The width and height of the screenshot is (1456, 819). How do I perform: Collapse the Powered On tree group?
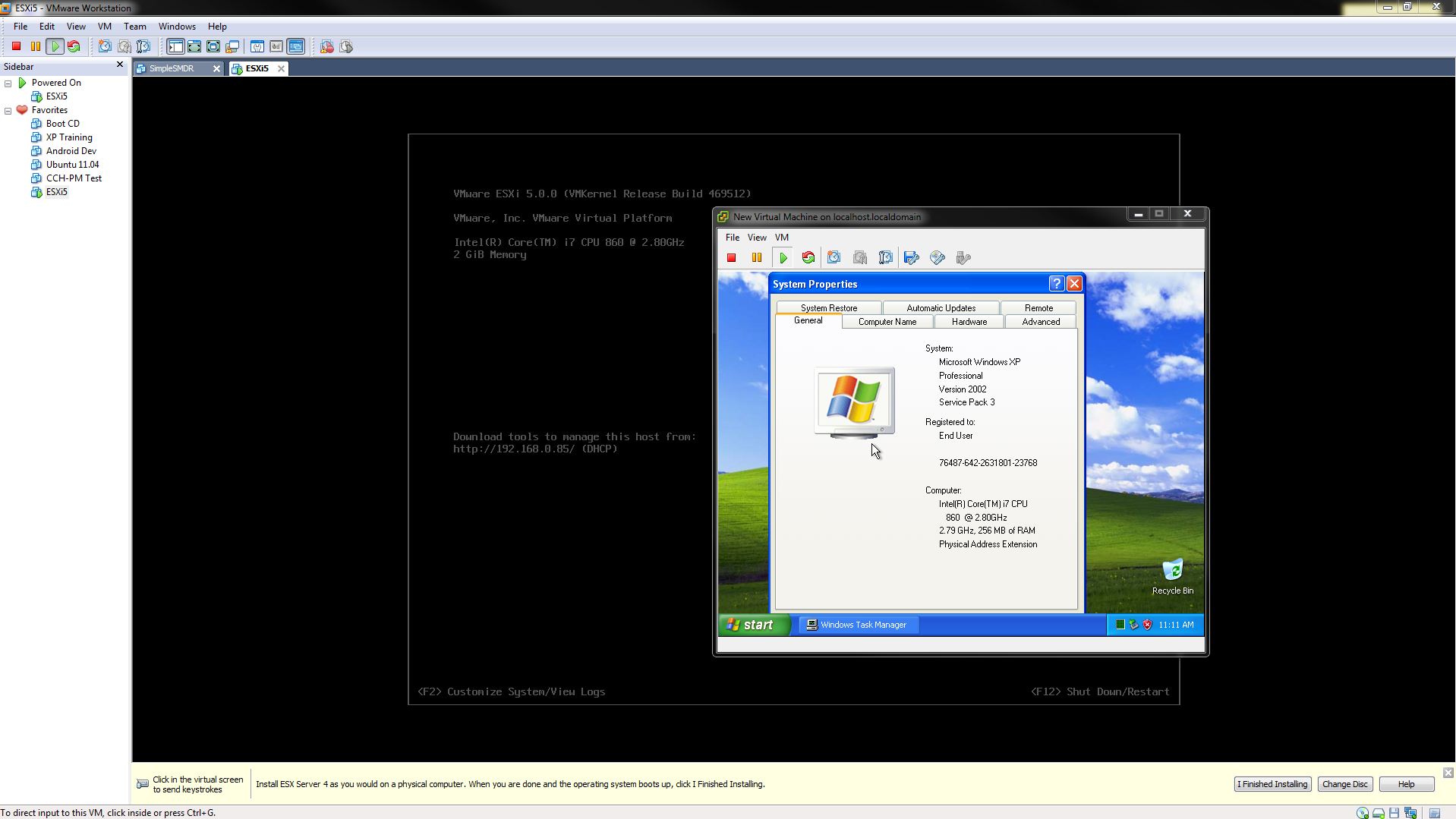click(x=8, y=83)
